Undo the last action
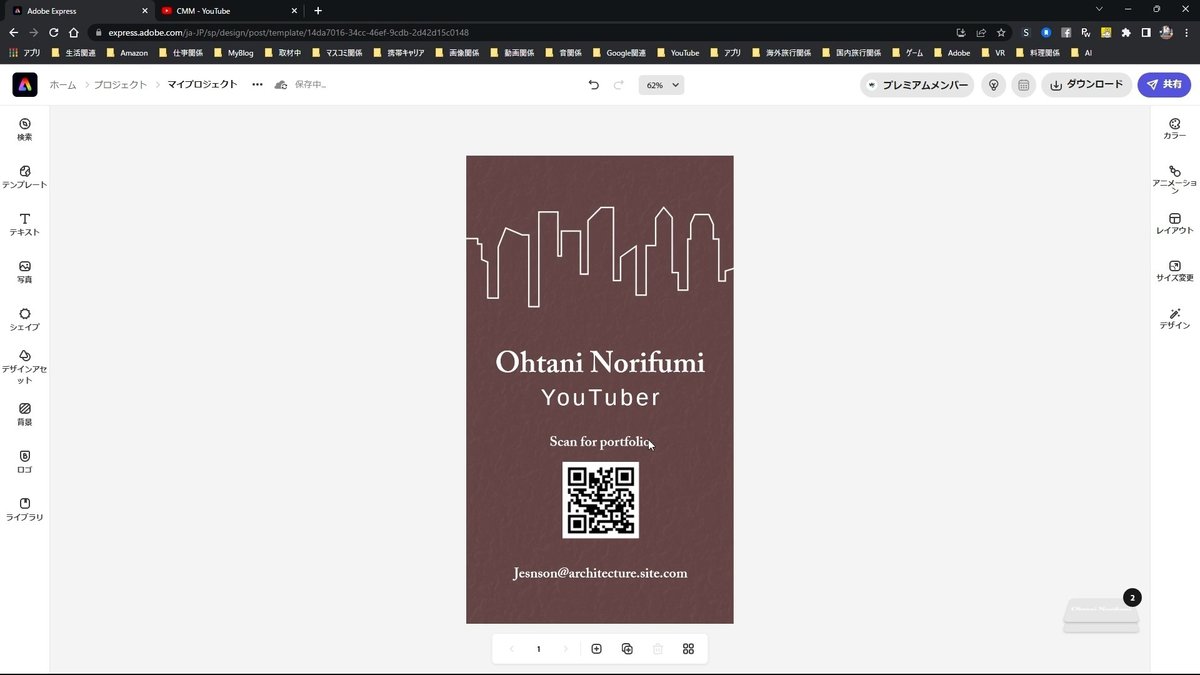This screenshot has width=1200, height=675. pos(594,85)
